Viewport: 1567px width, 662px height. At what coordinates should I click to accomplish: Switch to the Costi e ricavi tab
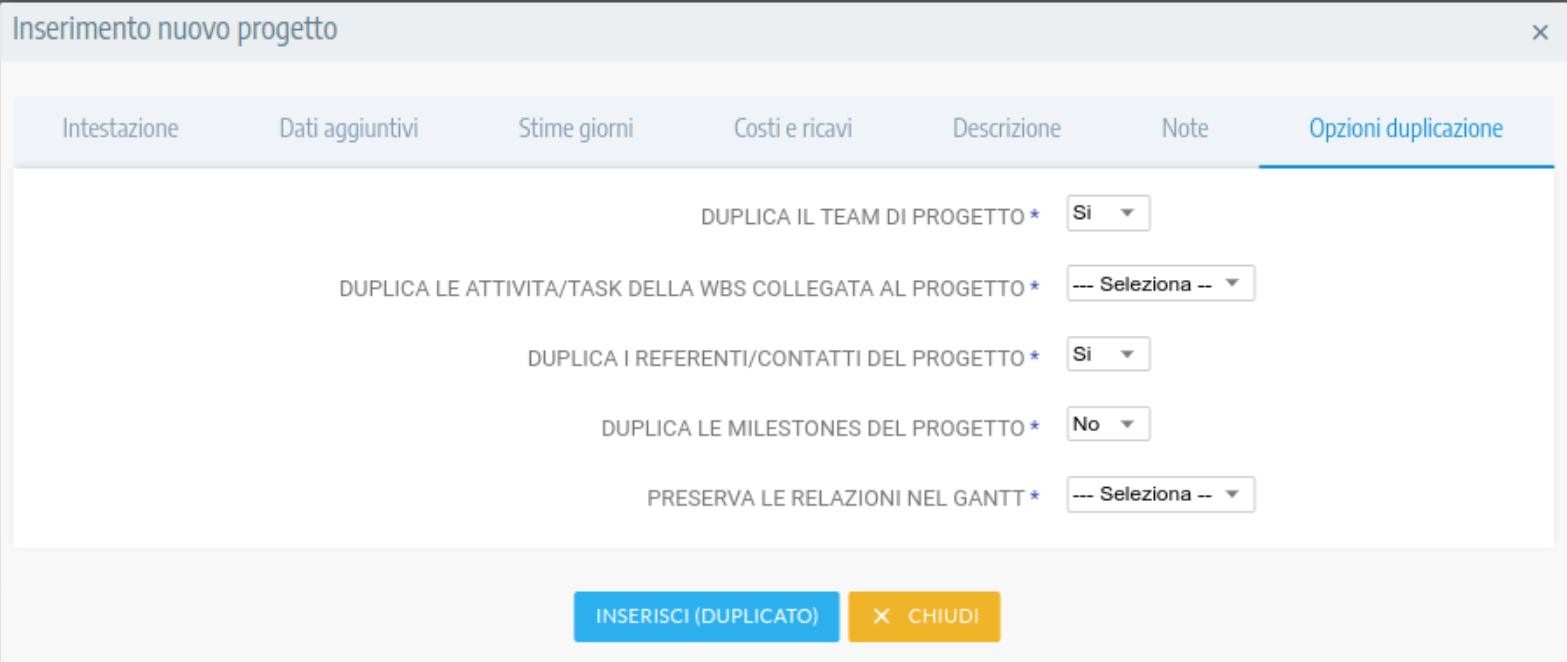tap(792, 128)
